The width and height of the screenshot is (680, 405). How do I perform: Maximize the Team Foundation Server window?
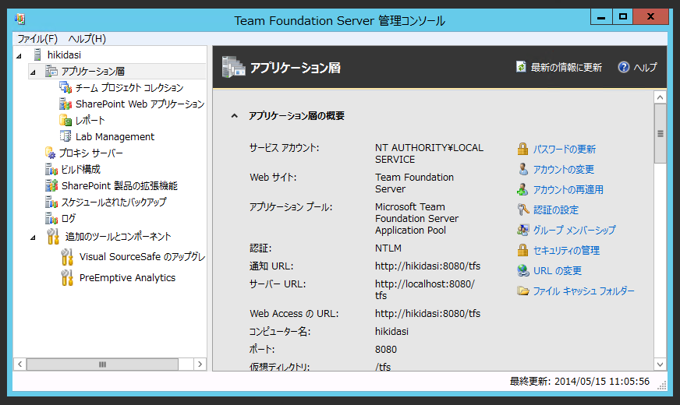623,17
